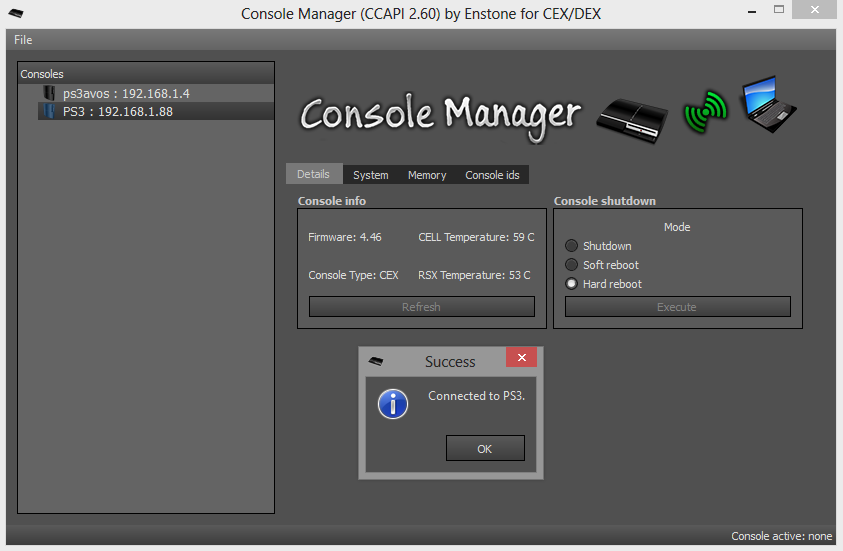Maximize the Console Manager window

tap(778, 10)
